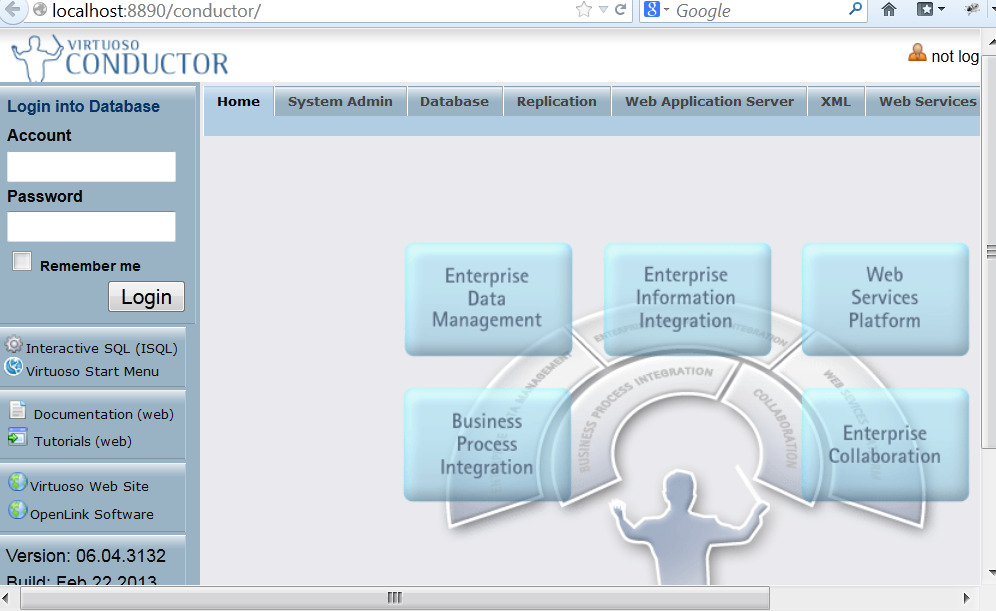
Task: Click the bookmark star in address bar
Action: [584, 10]
